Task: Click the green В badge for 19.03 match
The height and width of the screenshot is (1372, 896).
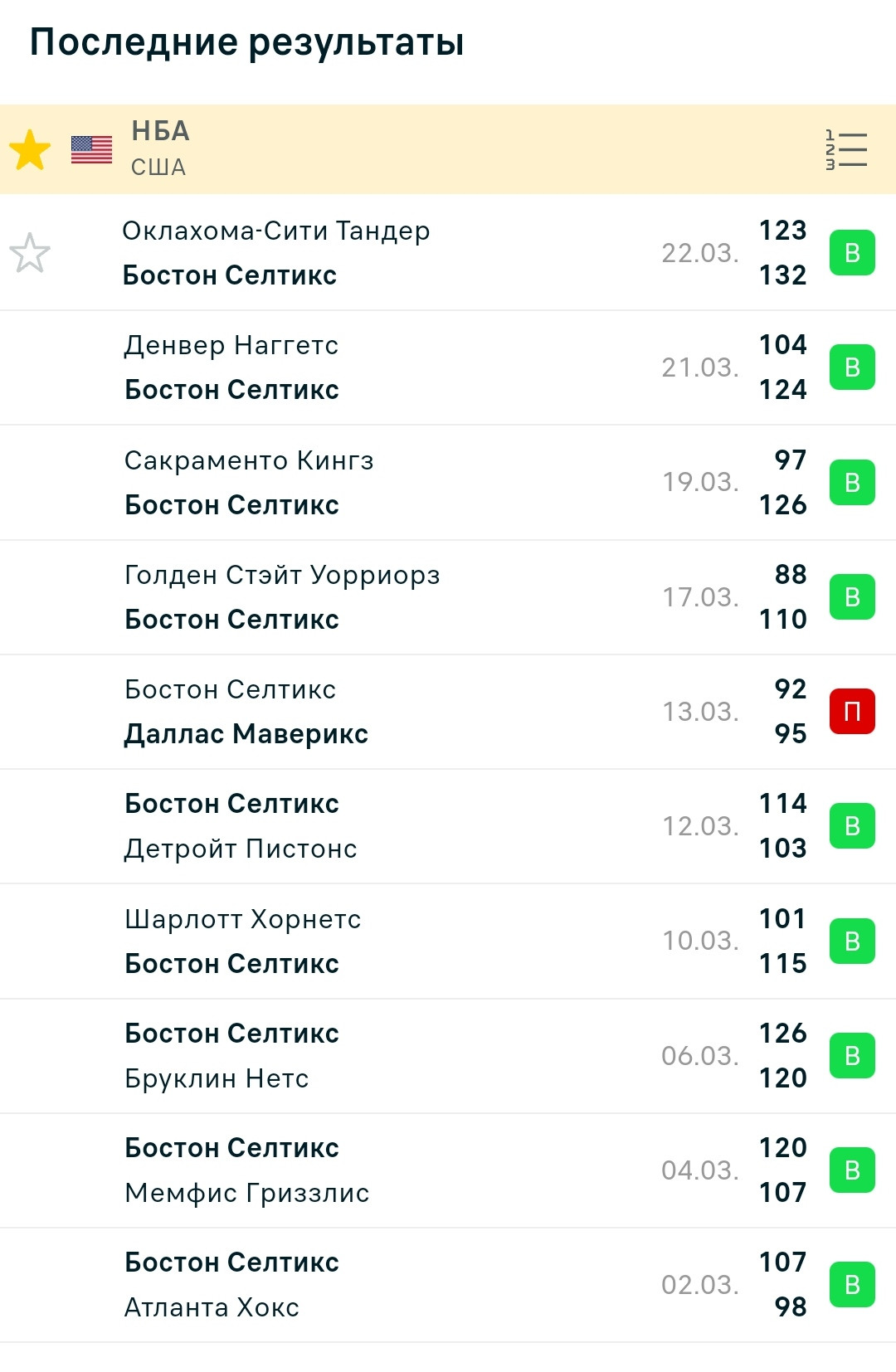Action: (852, 482)
